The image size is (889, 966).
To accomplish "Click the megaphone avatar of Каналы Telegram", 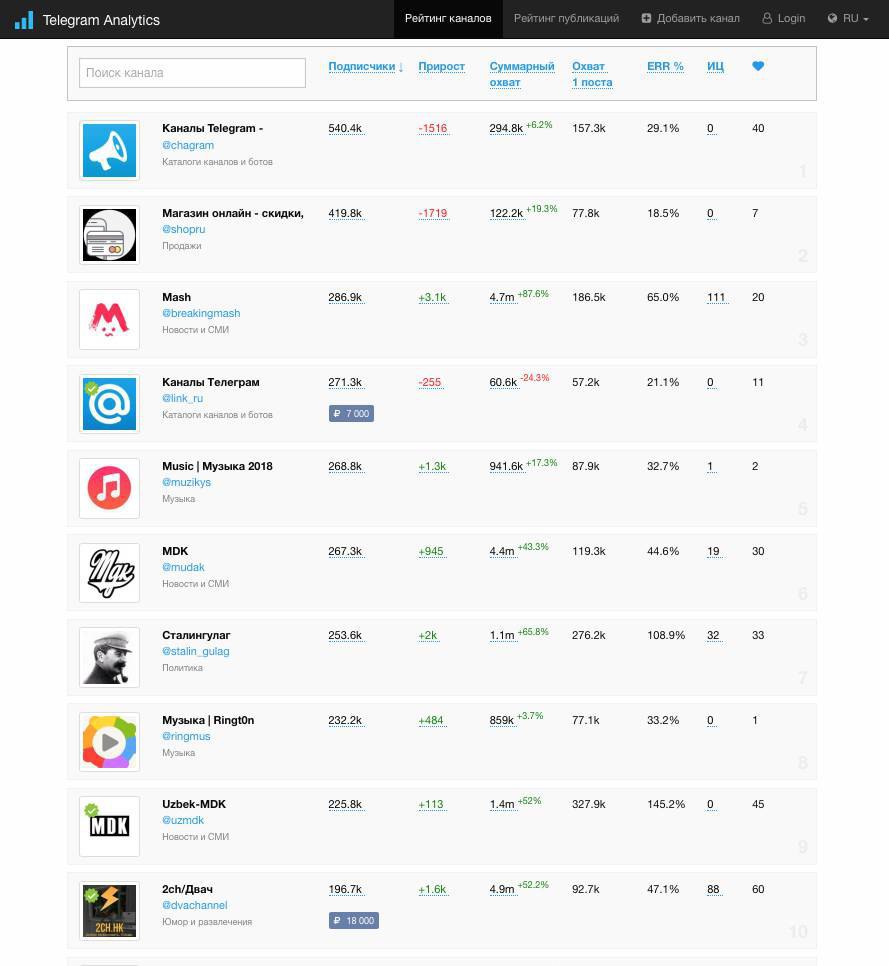I will click(x=109, y=150).
